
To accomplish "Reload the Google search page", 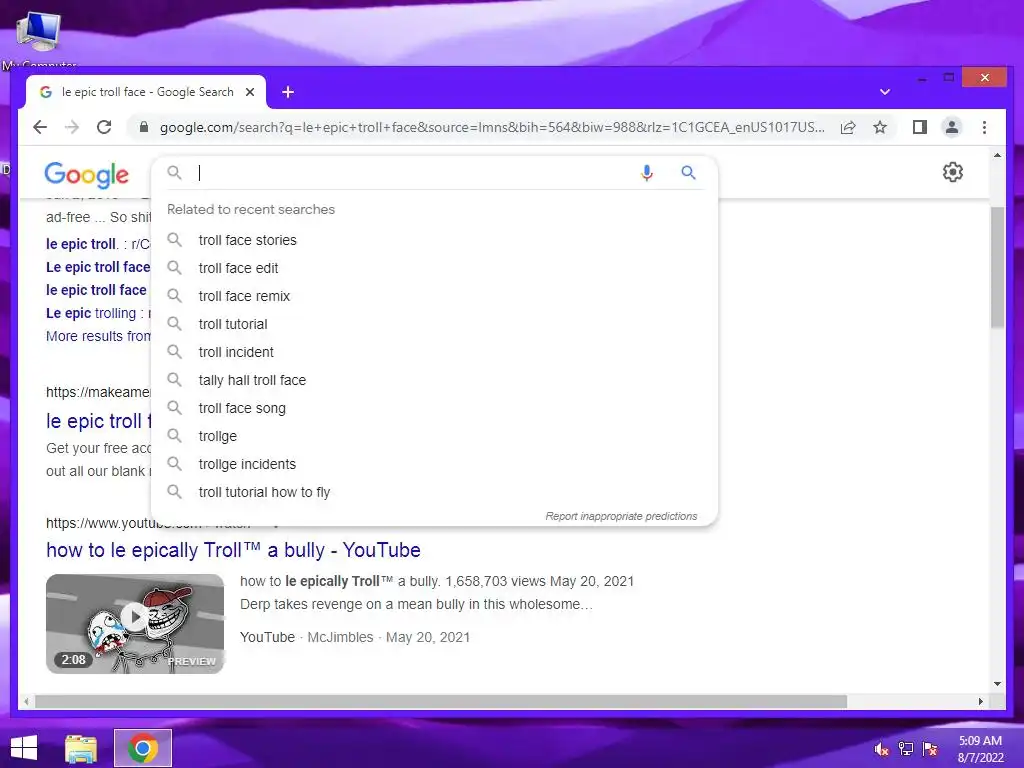I will click(x=104, y=127).
